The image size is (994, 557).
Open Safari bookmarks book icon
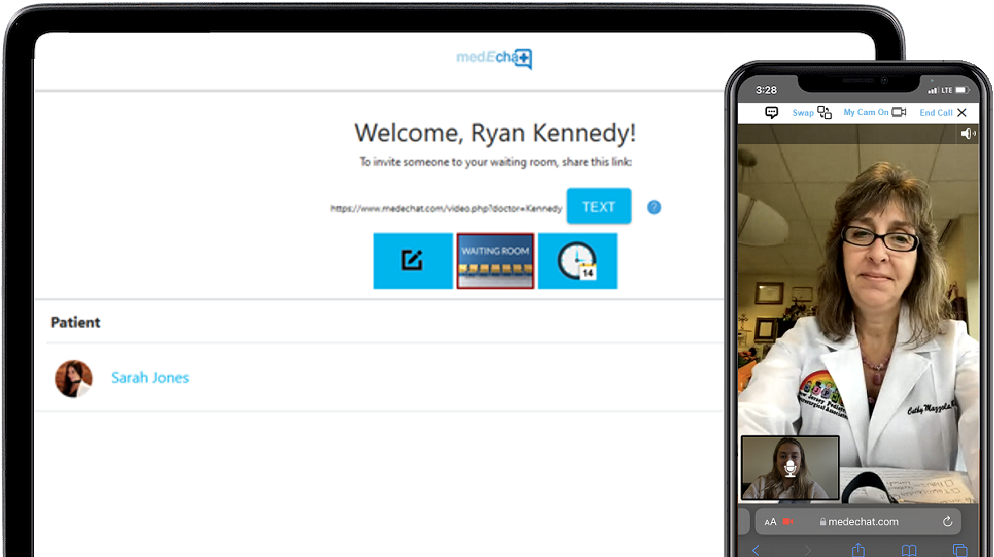909,550
